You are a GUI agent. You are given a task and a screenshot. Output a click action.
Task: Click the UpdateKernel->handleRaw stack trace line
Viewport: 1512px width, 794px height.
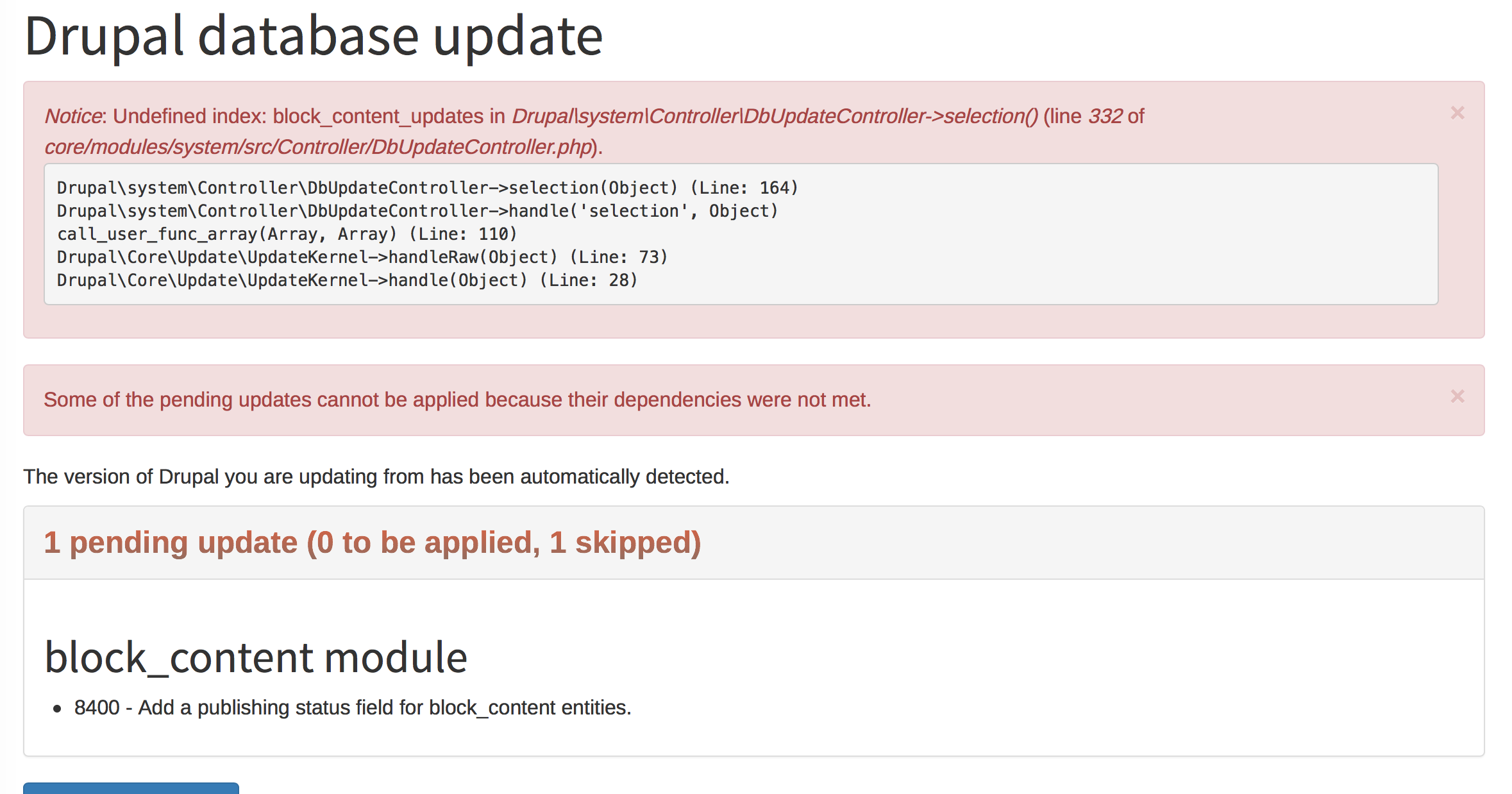point(362,257)
